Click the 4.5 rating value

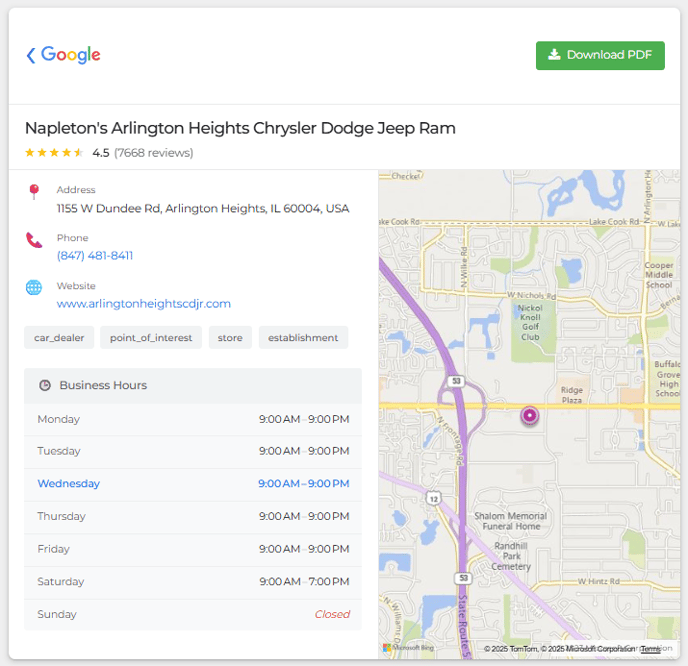(x=100, y=153)
